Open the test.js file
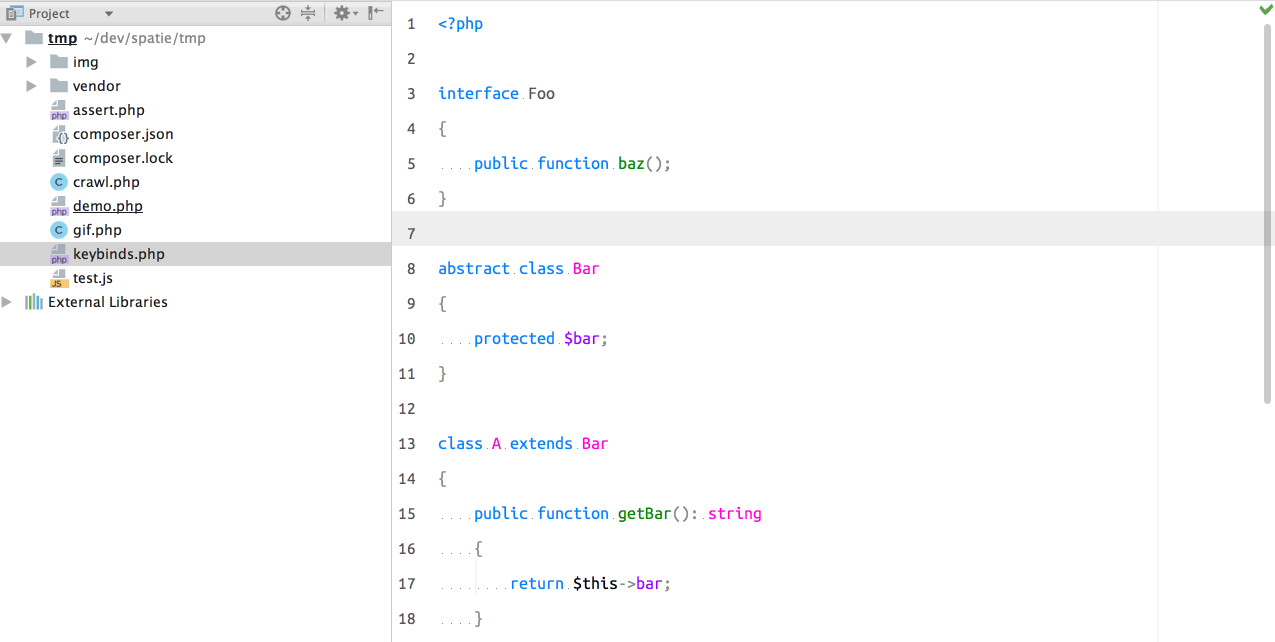This screenshot has height=642, width=1275. click(x=92, y=278)
